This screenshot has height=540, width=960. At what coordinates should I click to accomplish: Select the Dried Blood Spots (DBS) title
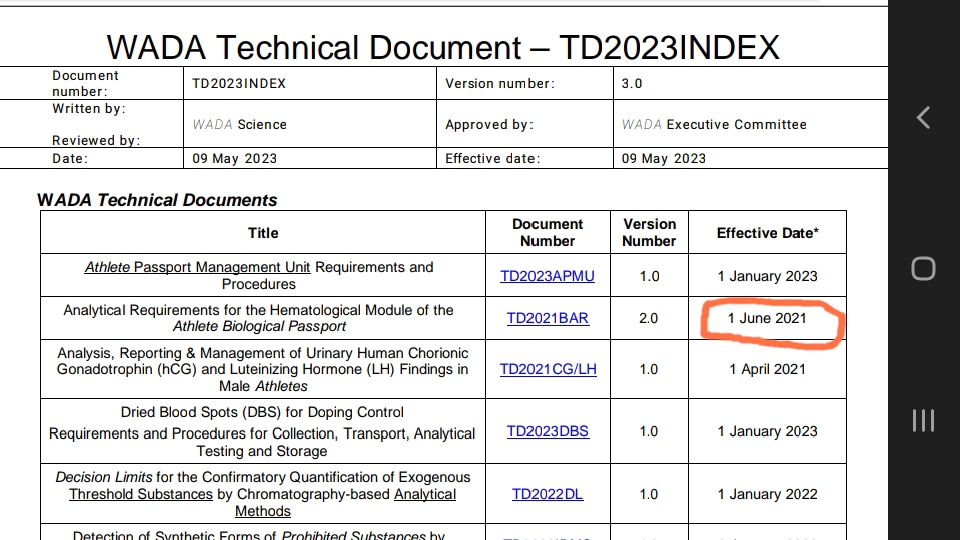[x=262, y=412]
